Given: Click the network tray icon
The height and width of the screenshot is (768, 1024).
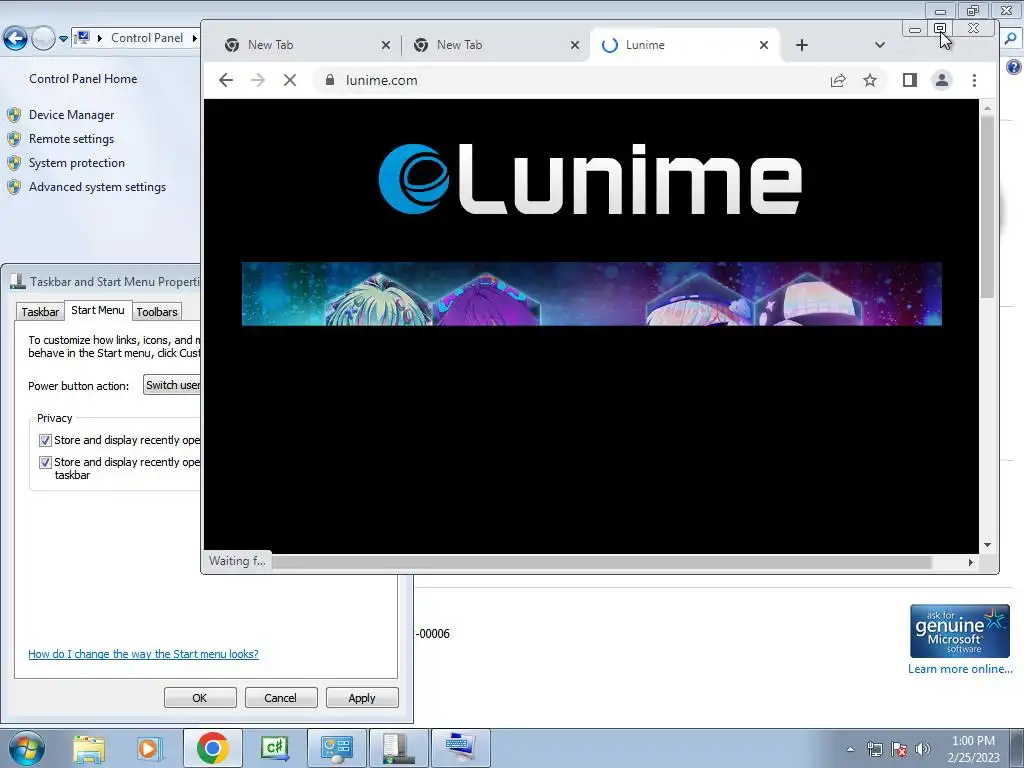Looking at the screenshot, I should point(874,749).
